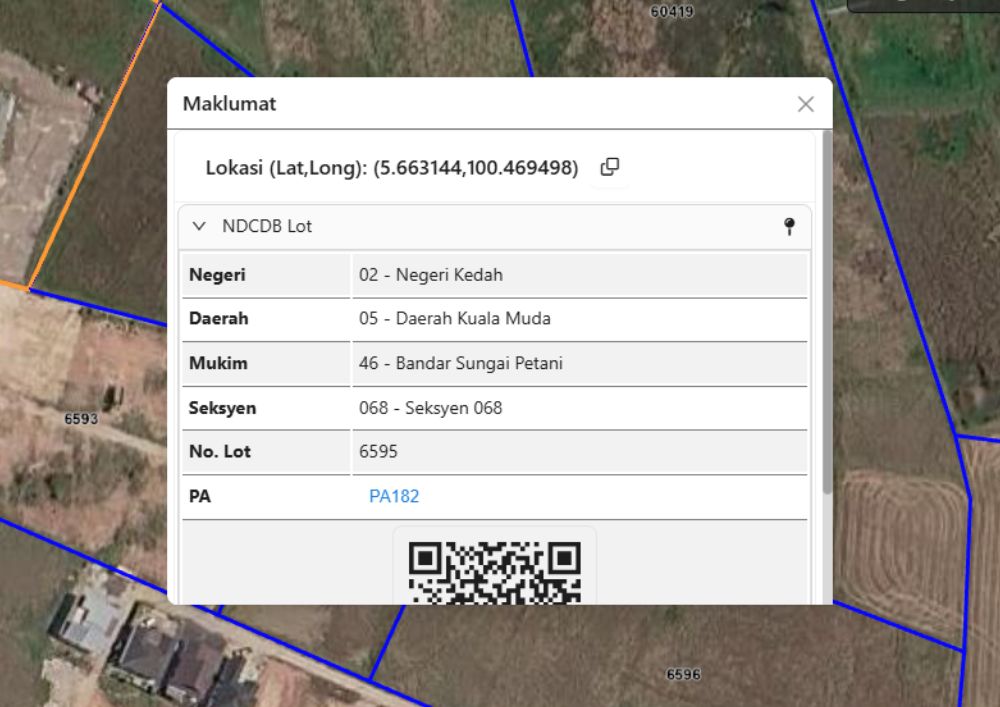Click the Seksyen 068 value cell
Image resolution: width=1000 pixels, height=707 pixels.
click(580, 407)
